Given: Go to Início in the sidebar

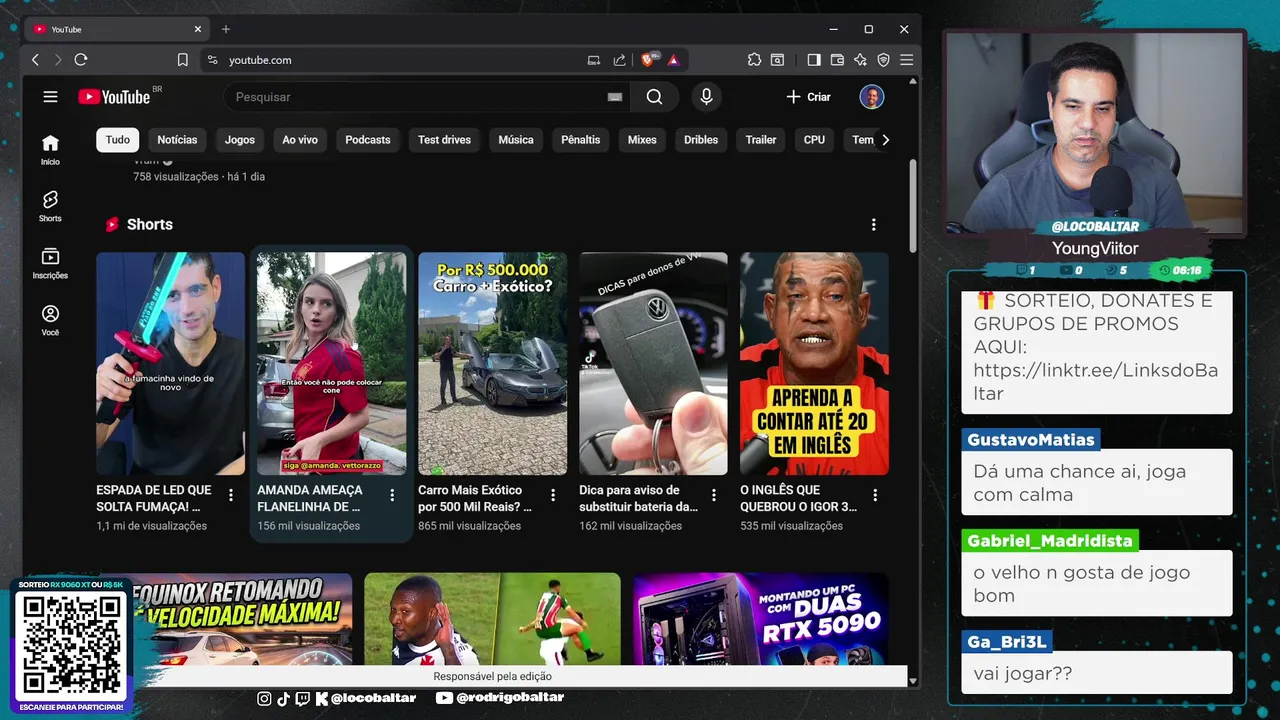Looking at the screenshot, I should point(50,149).
